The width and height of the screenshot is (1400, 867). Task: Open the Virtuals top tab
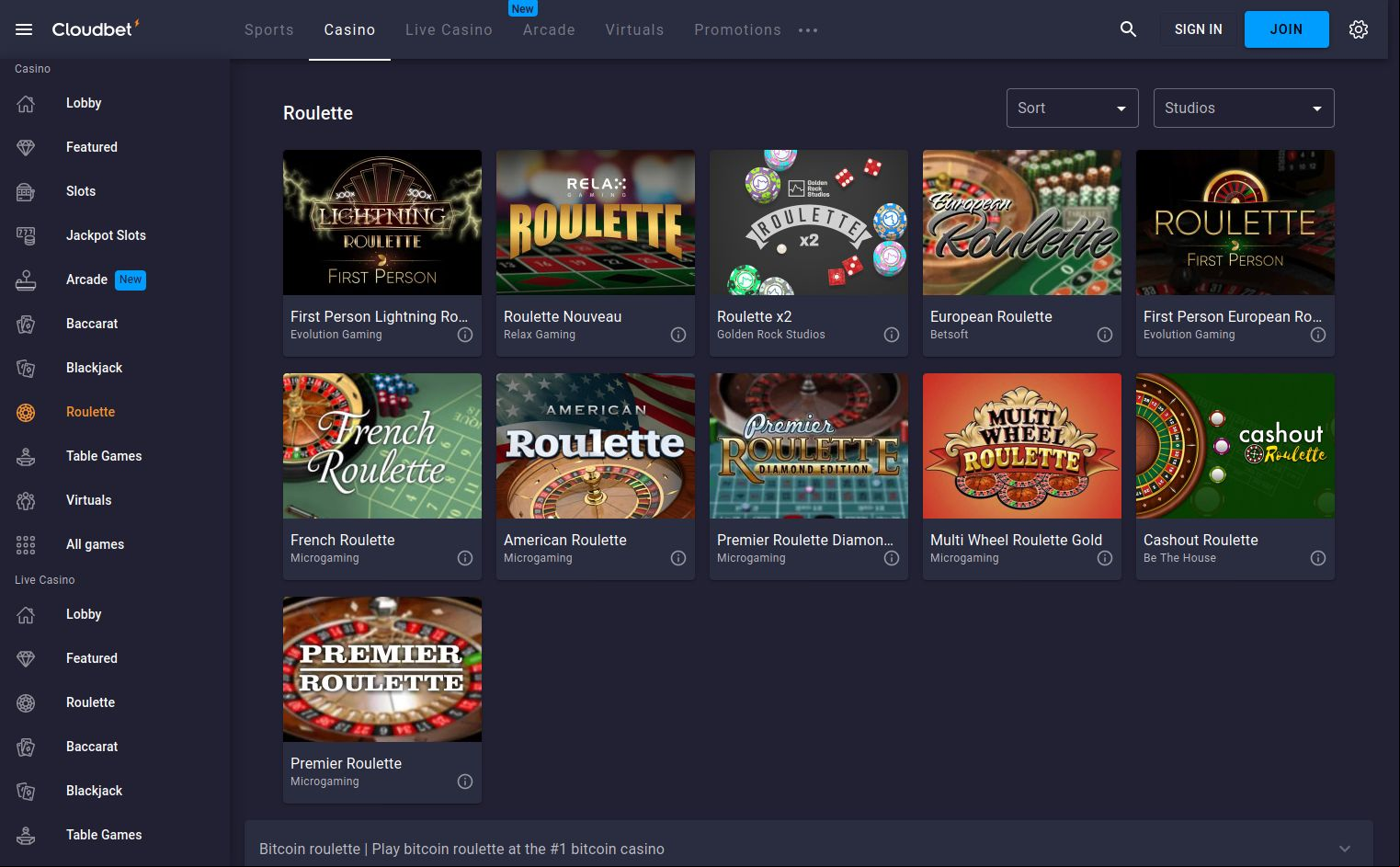(634, 29)
